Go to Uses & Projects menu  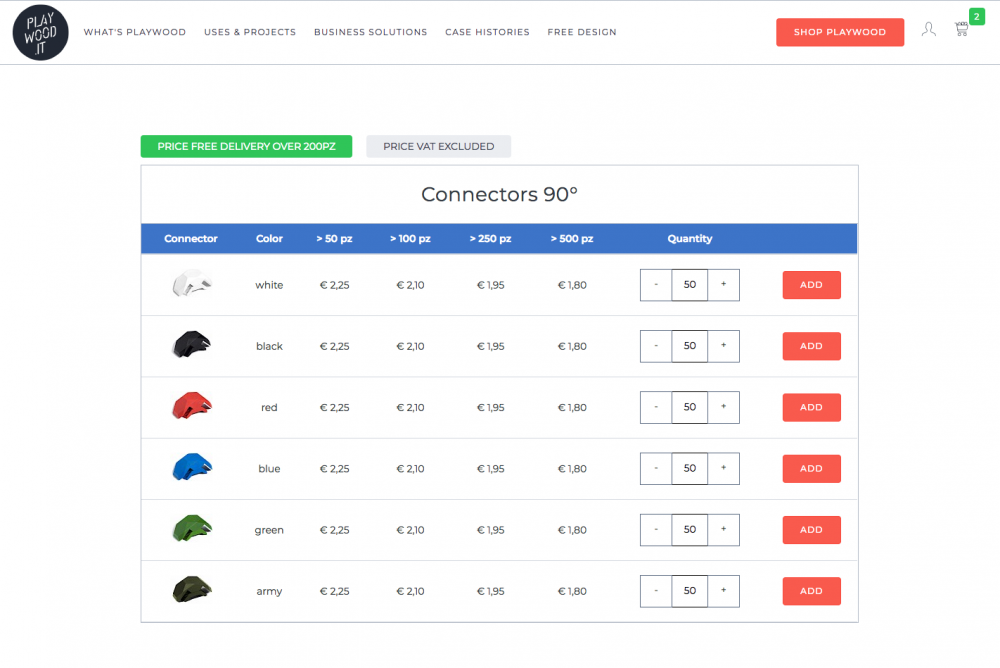[x=250, y=32]
